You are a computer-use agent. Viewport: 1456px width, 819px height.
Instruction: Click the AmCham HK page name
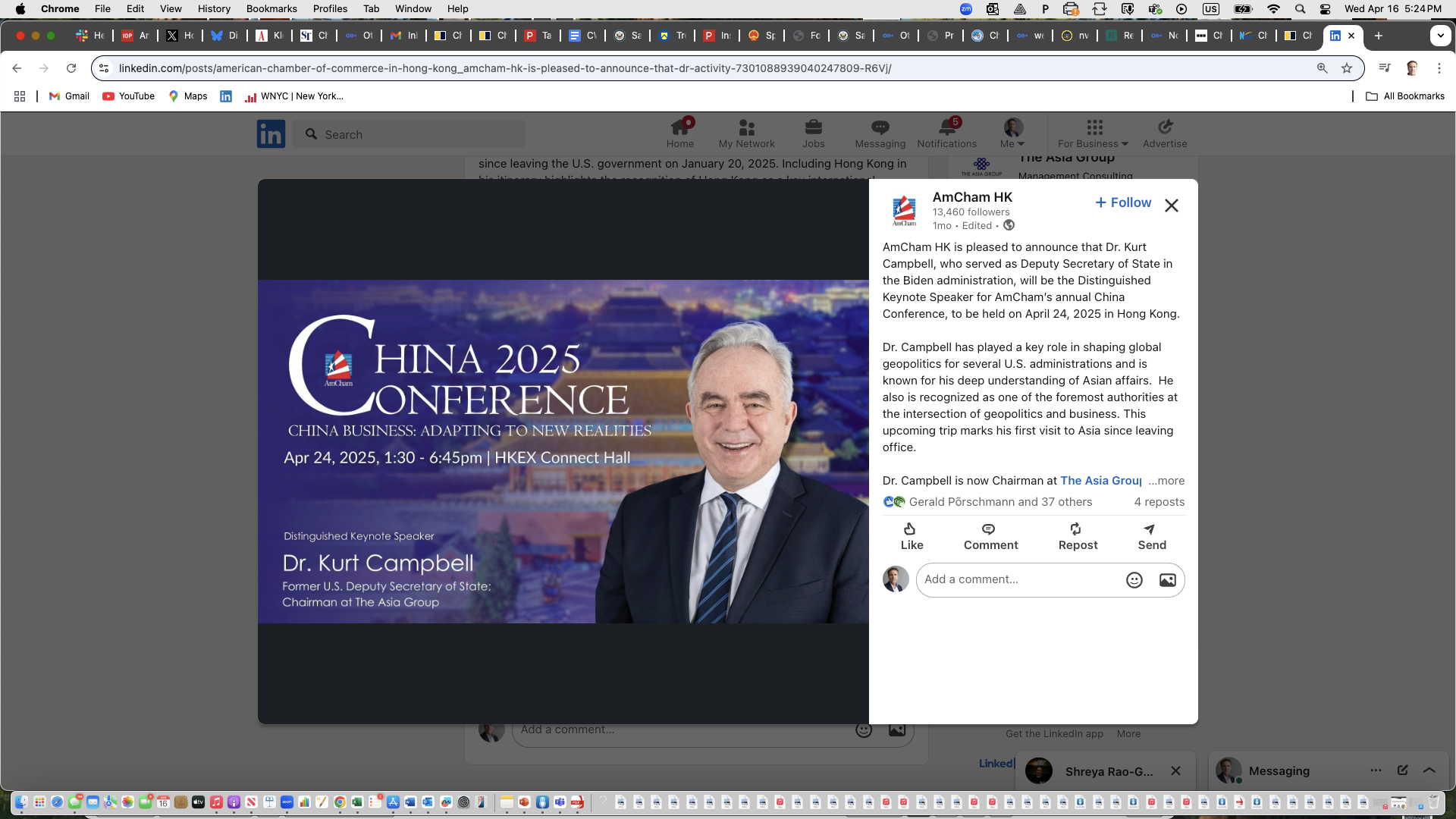tap(972, 197)
